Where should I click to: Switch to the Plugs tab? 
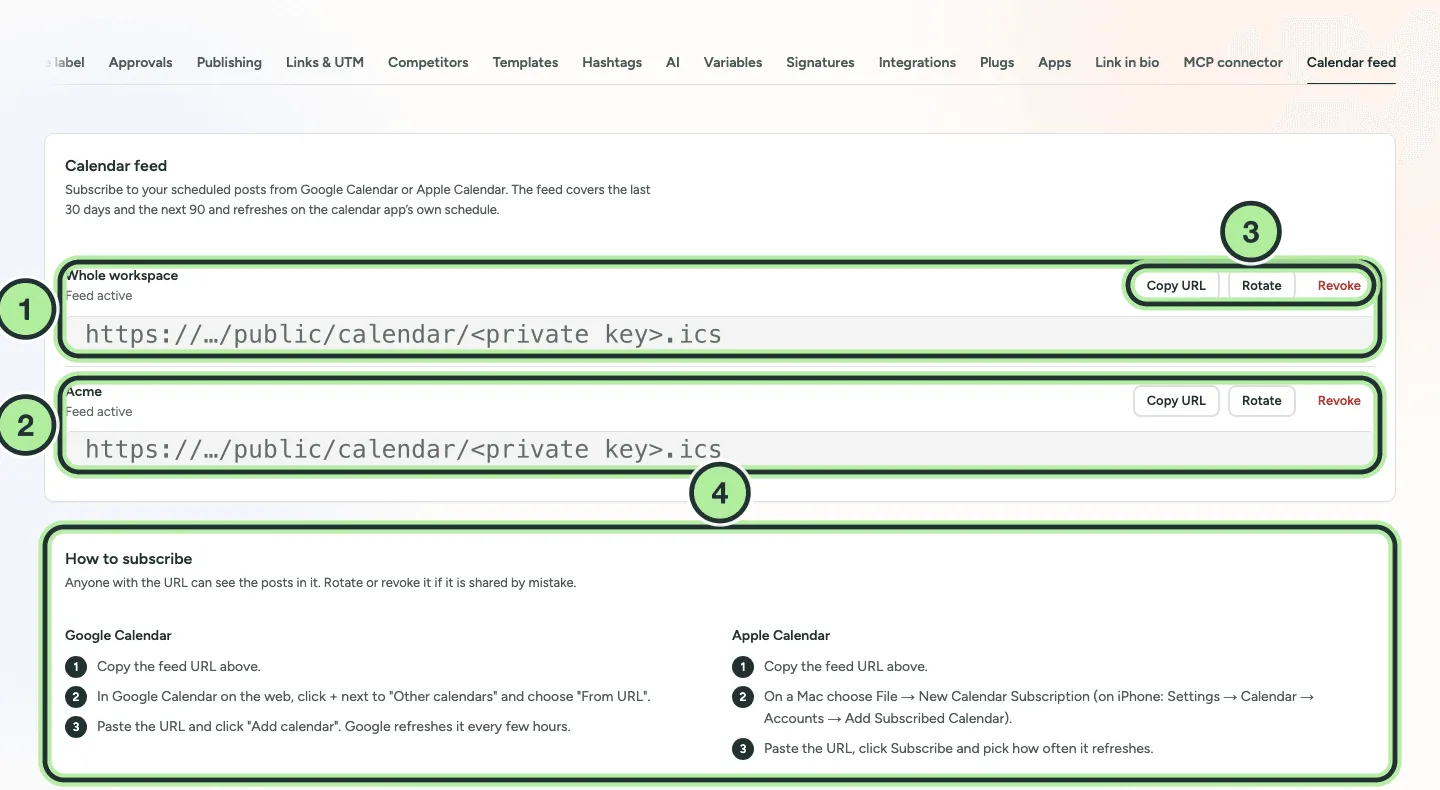pyautogui.click(x=997, y=62)
